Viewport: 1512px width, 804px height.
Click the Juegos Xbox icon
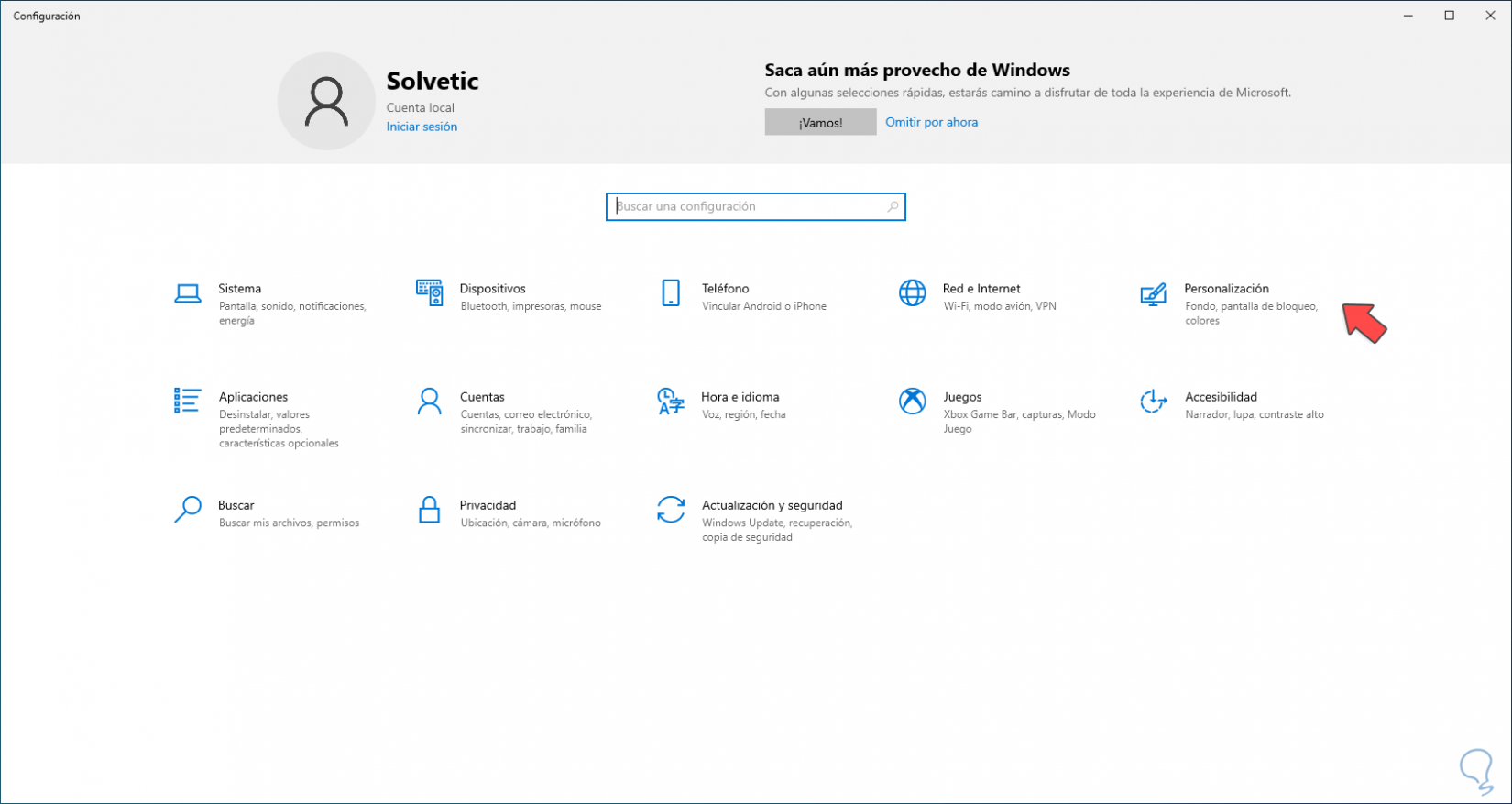[x=912, y=402]
